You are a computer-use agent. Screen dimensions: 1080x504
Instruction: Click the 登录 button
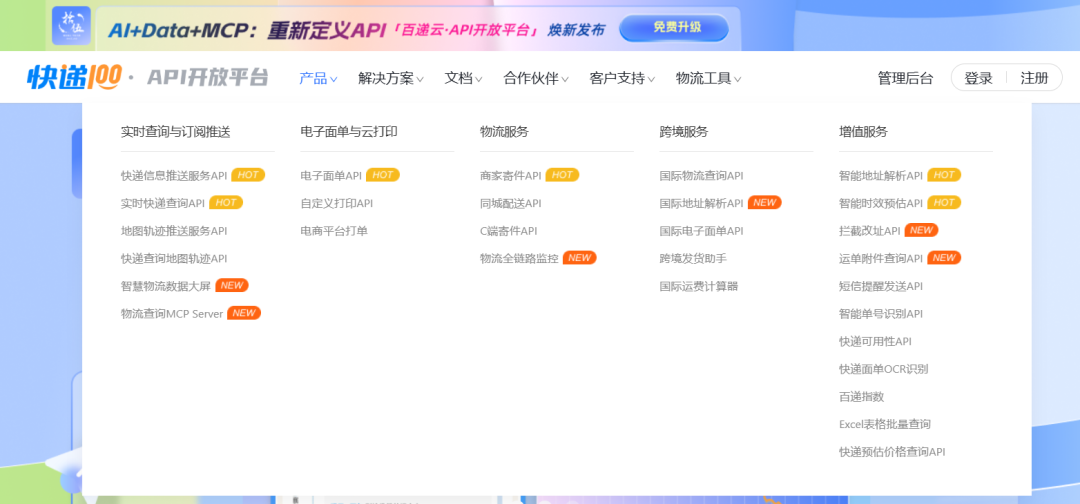tap(978, 78)
